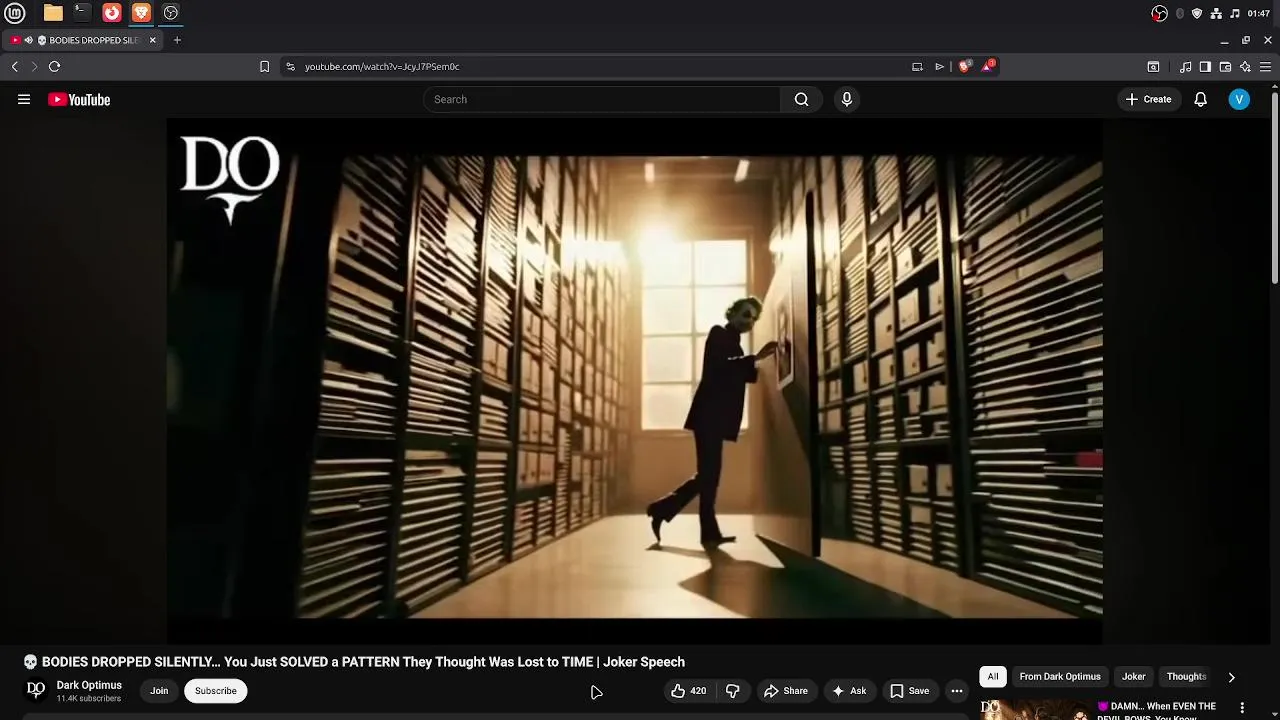1280x720 pixels.
Task: Open the Leo AI assistant icon
Action: [1245, 67]
